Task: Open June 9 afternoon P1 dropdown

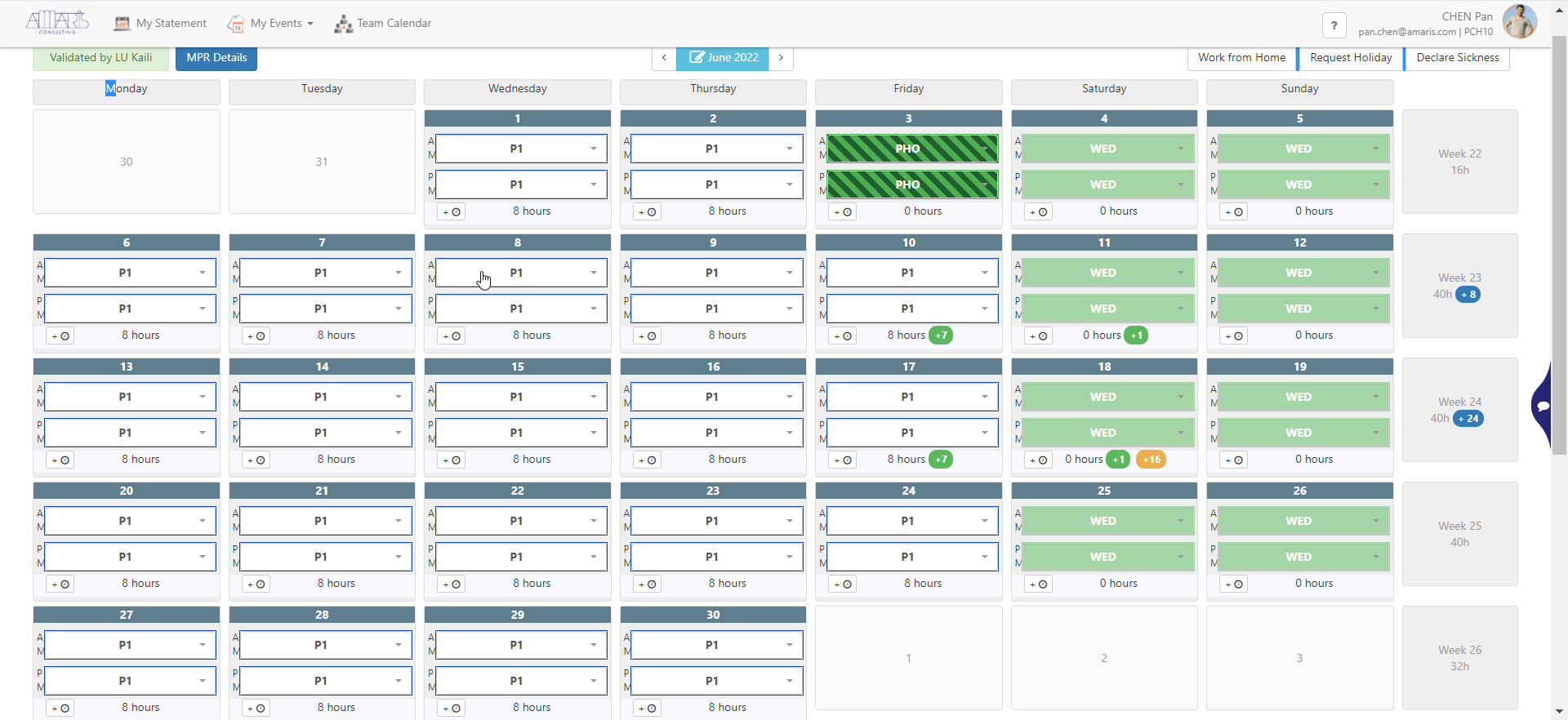Action: (717, 309)
